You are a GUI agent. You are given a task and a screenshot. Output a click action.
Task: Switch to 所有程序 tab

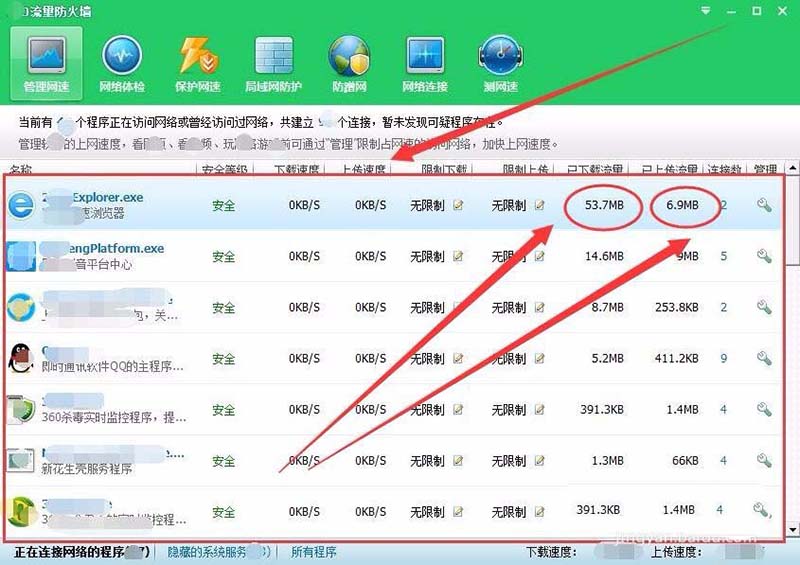pos(313,552)
